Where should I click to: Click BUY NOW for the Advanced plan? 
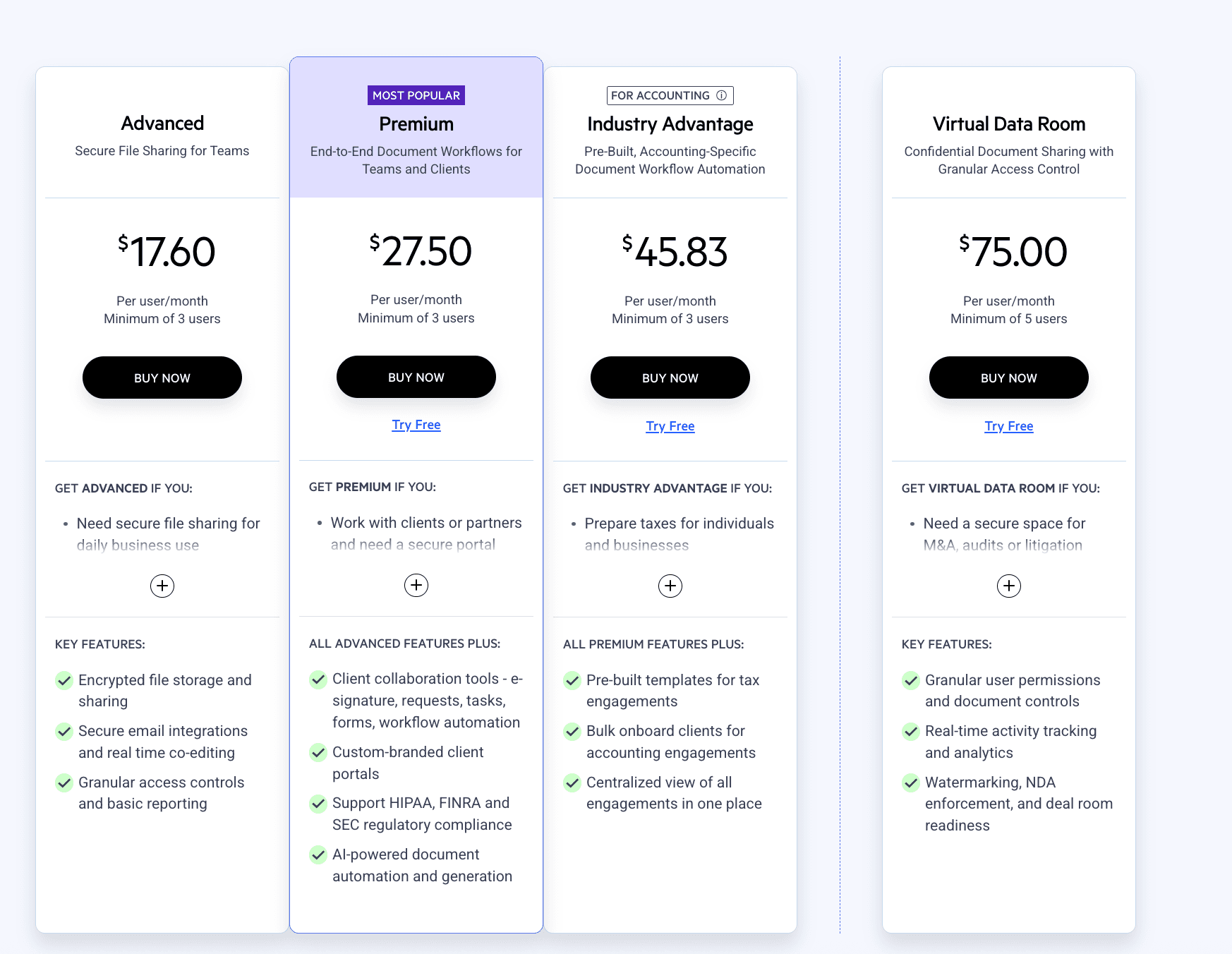[x=162, y=378]
